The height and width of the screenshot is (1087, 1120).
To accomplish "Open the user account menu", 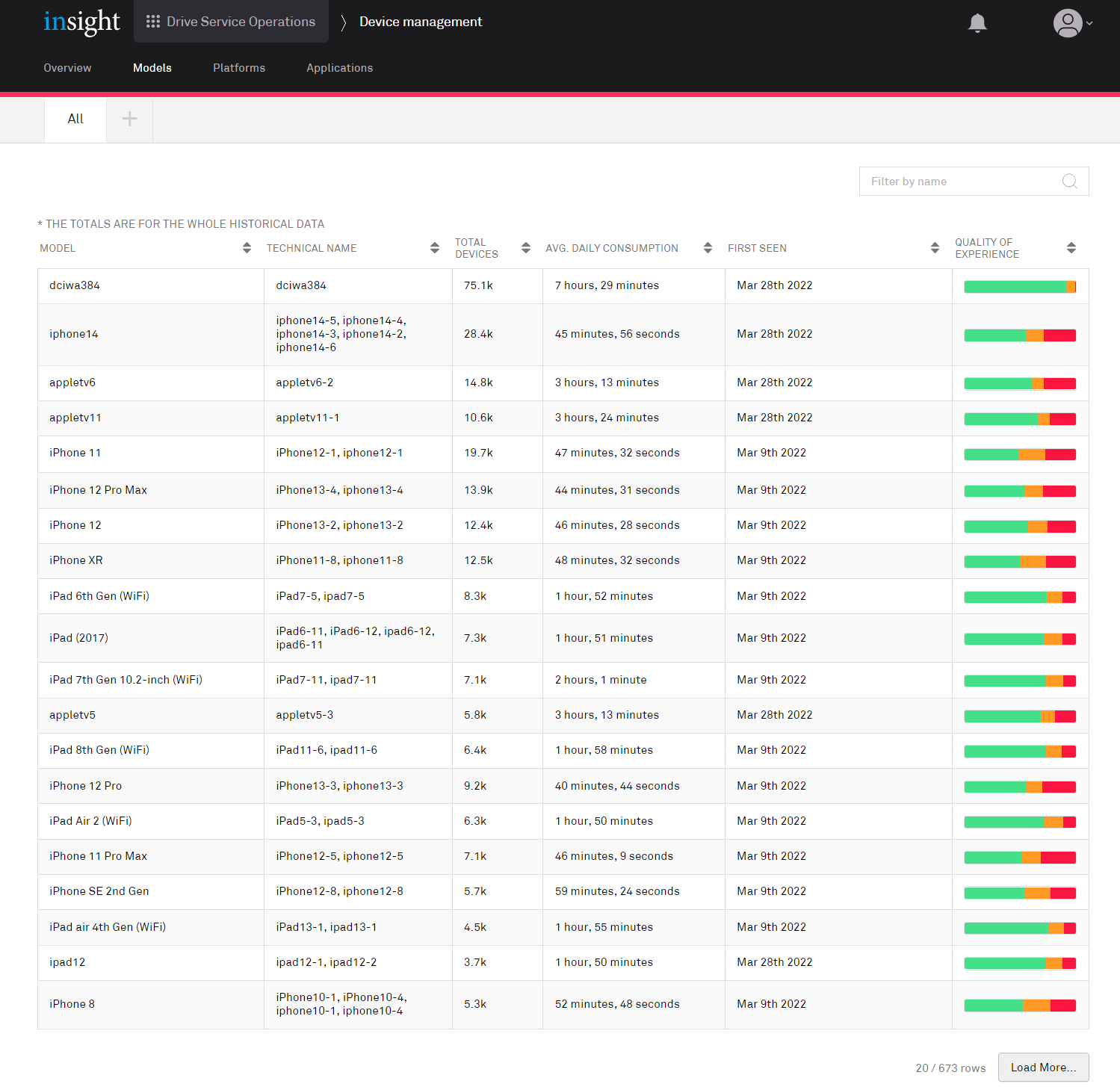I will 1072,23.
